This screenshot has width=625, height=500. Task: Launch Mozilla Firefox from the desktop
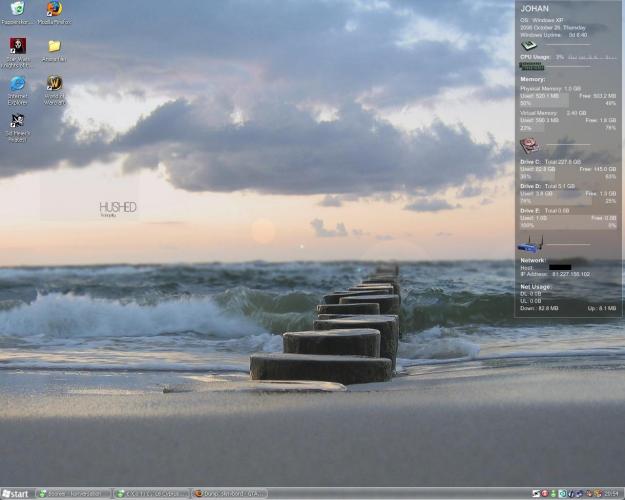coord(54,10)
